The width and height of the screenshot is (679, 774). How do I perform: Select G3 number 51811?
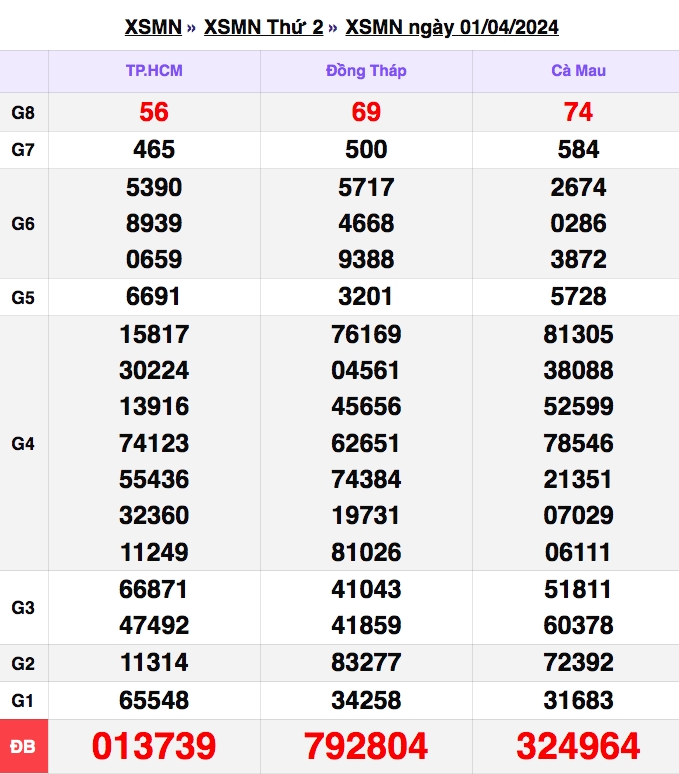pyautogui.click(x=577, y=589)
